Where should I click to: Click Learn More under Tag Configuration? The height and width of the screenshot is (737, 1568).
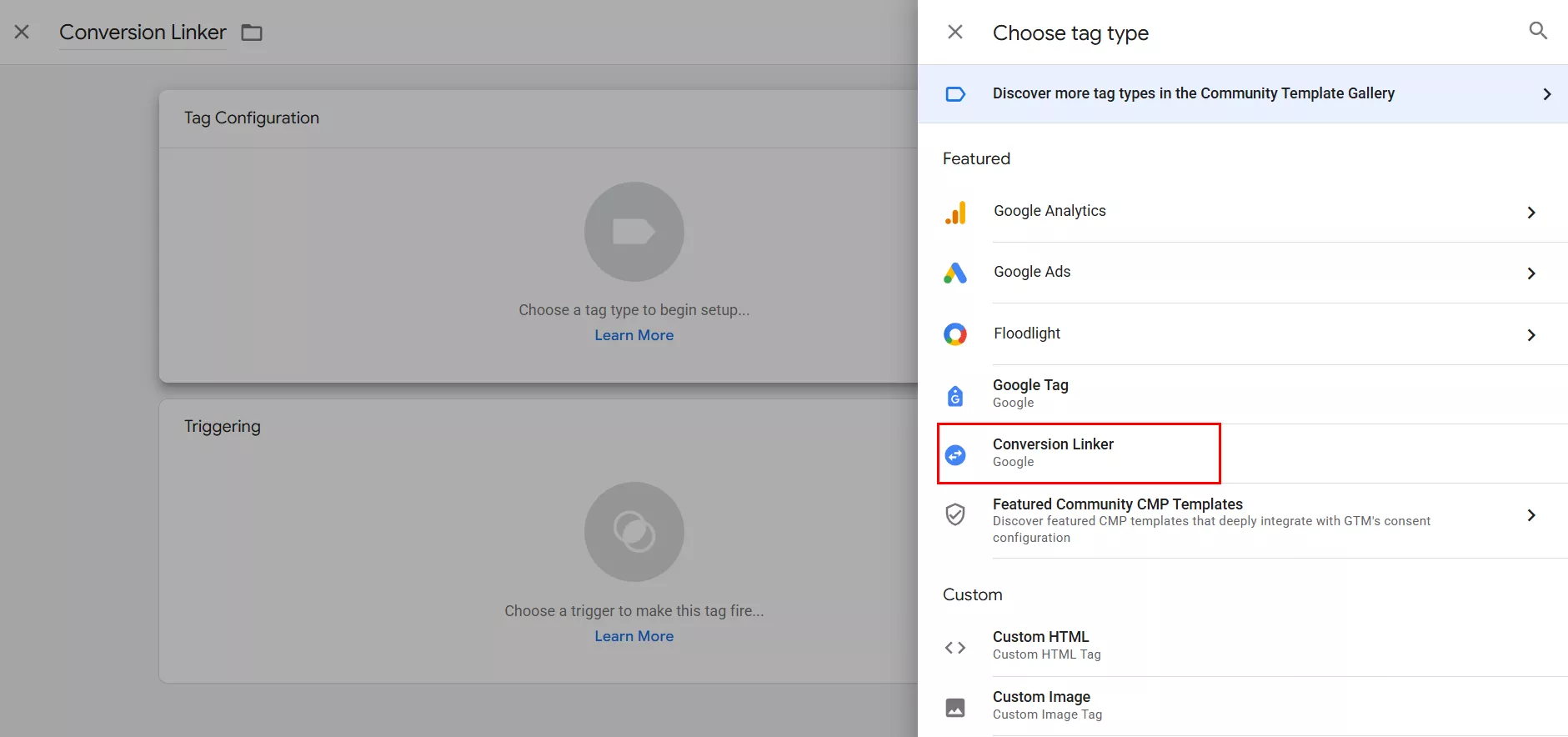[x=634, y=335]
